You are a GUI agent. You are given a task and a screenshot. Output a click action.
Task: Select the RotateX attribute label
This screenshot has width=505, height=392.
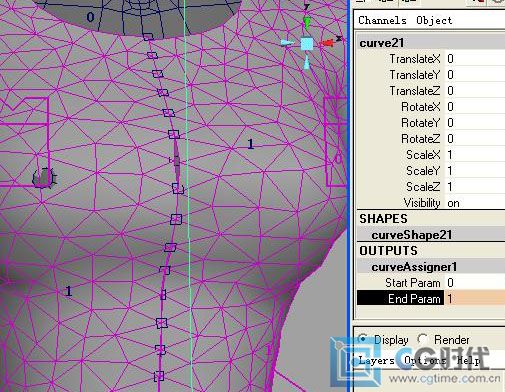click(x=421, y=107)
